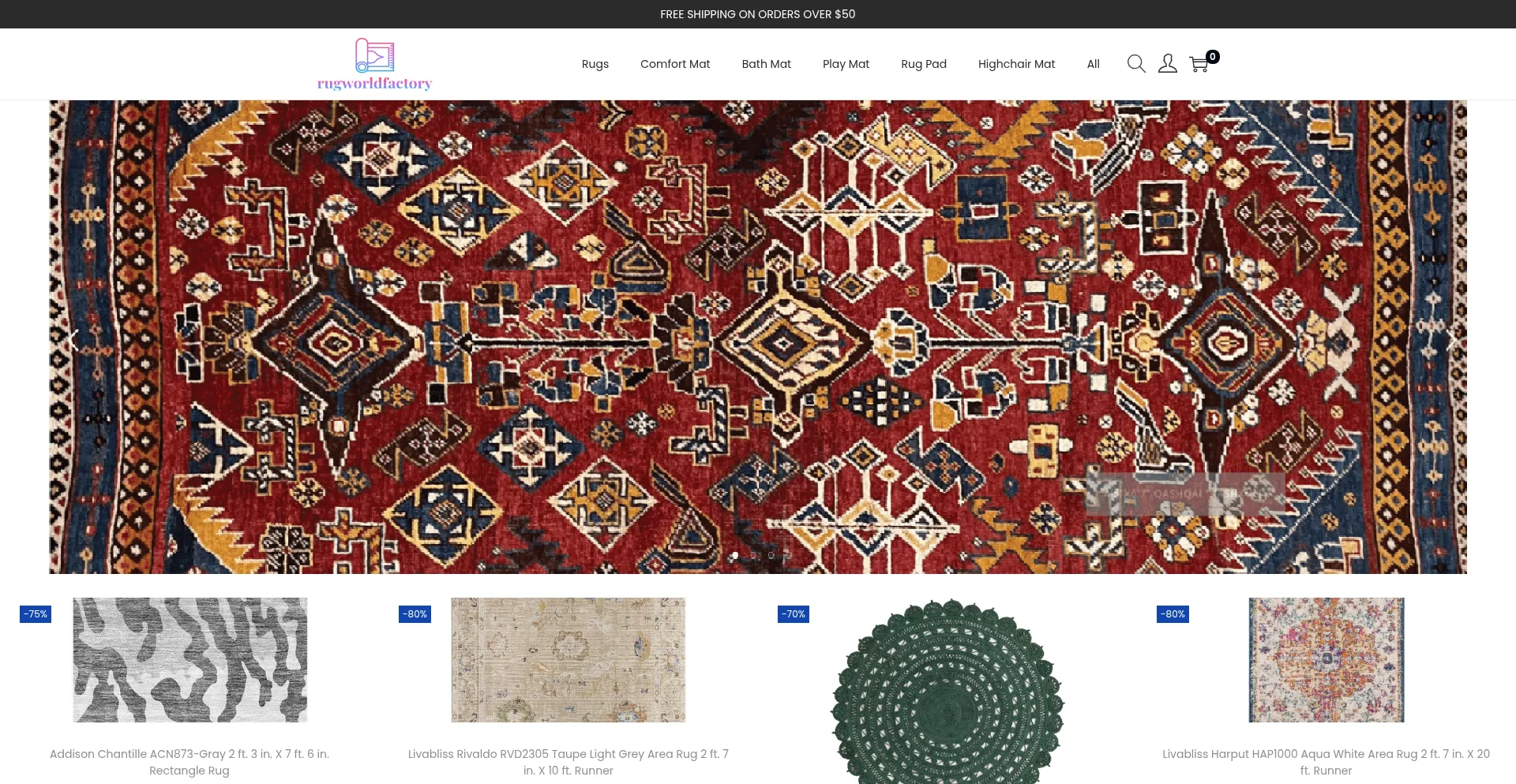Open the Livabliss Rivaldo taupe rug thumbnail
This screenshot has width=1516, height=784.
click(568, 660)
